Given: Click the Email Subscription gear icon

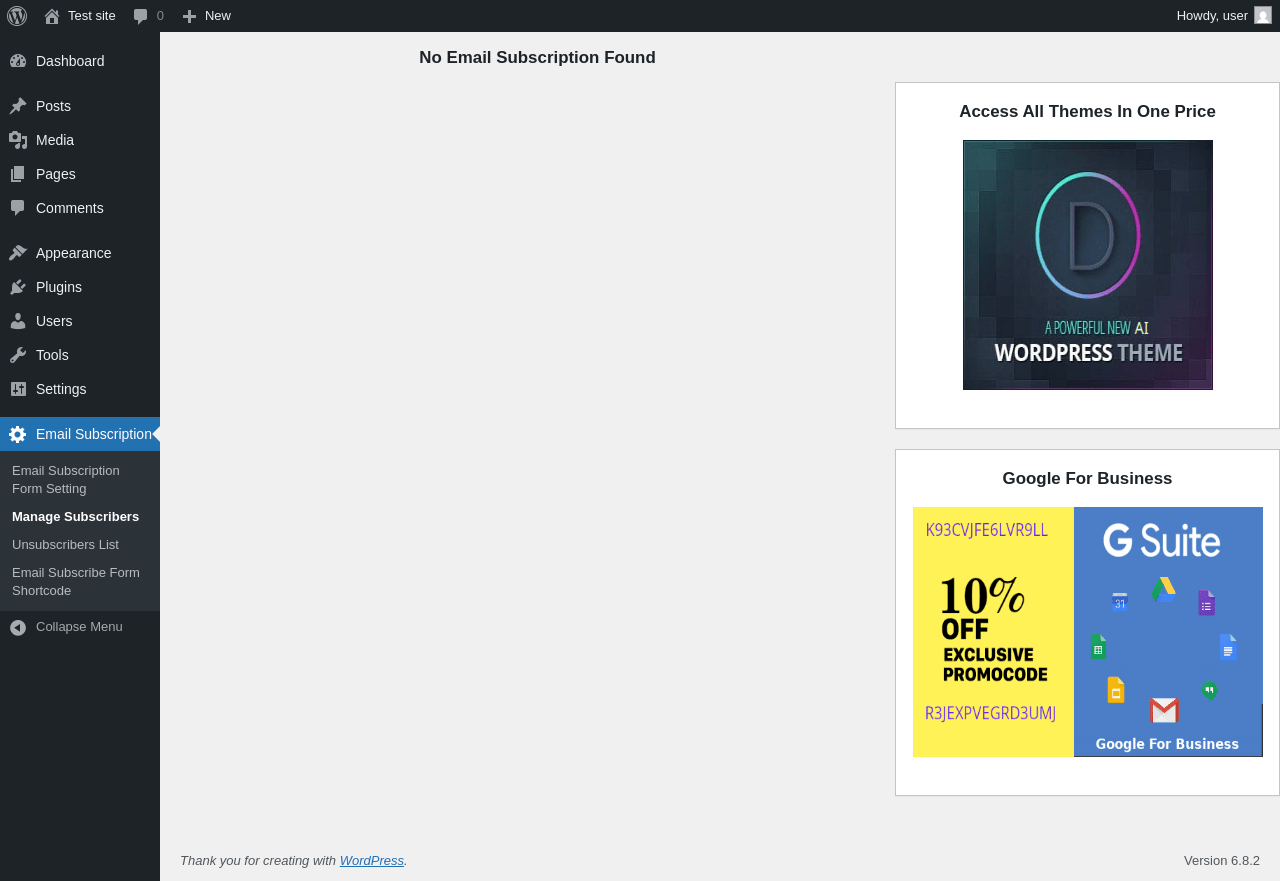Looking at the screenshot, I should pyautogui.click(x=18, y=434).
